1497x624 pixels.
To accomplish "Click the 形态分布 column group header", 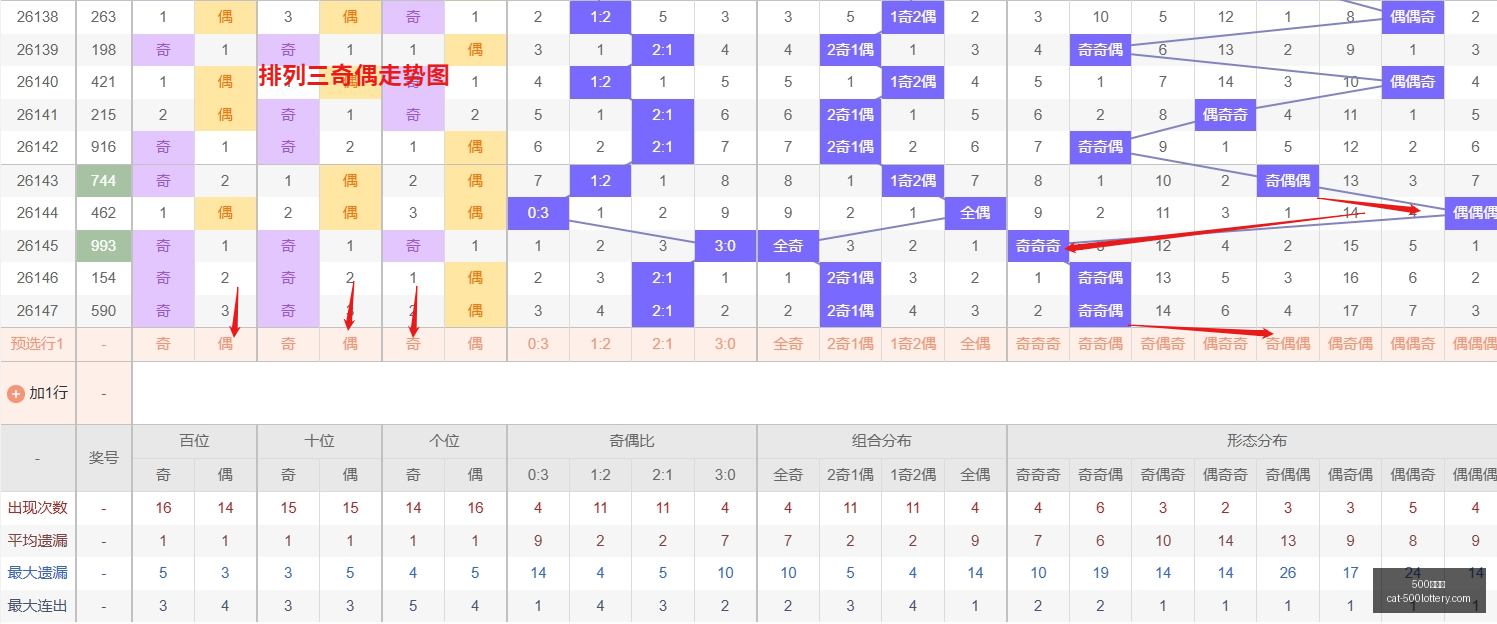I will click(x=1256, y=441).
